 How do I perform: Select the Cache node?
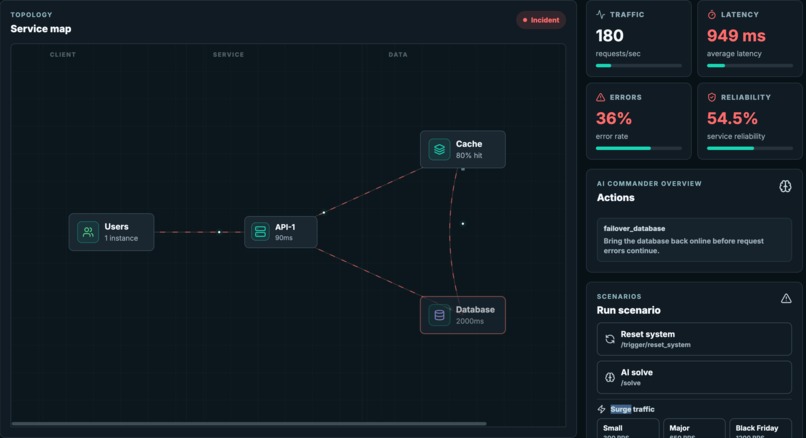pyautogui.click(x=463, y=150)
